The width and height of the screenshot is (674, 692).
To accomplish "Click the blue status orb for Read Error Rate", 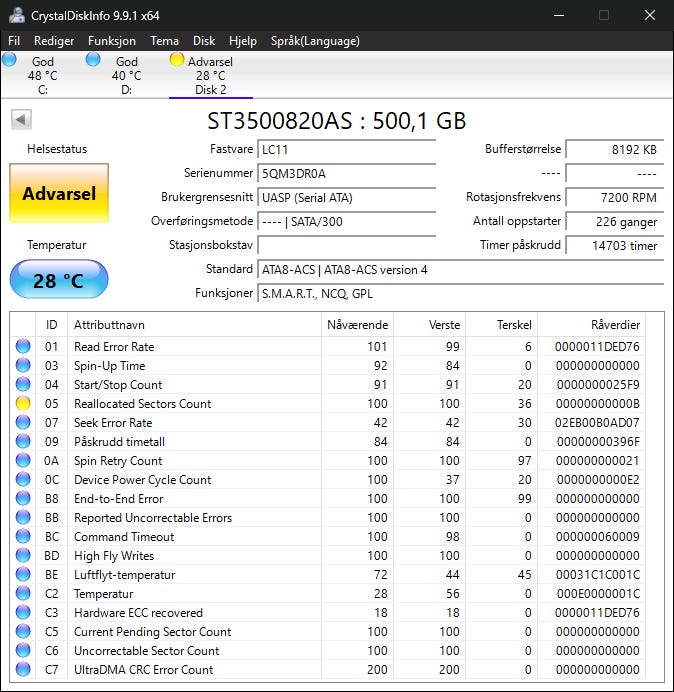I will pos(23,346).
